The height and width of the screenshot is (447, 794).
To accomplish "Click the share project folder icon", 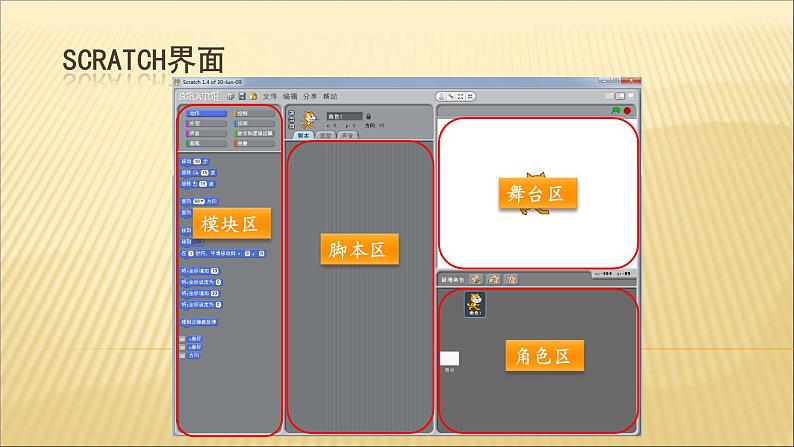I will point(253,96).
